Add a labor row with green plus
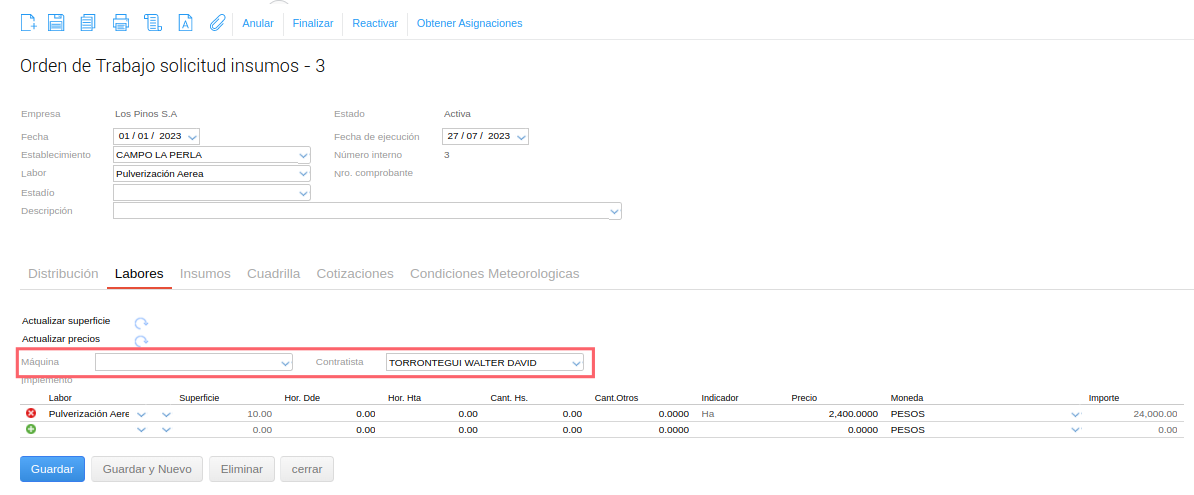Image resolution: width=1194 pixels, height=495 pixels. 30,429
